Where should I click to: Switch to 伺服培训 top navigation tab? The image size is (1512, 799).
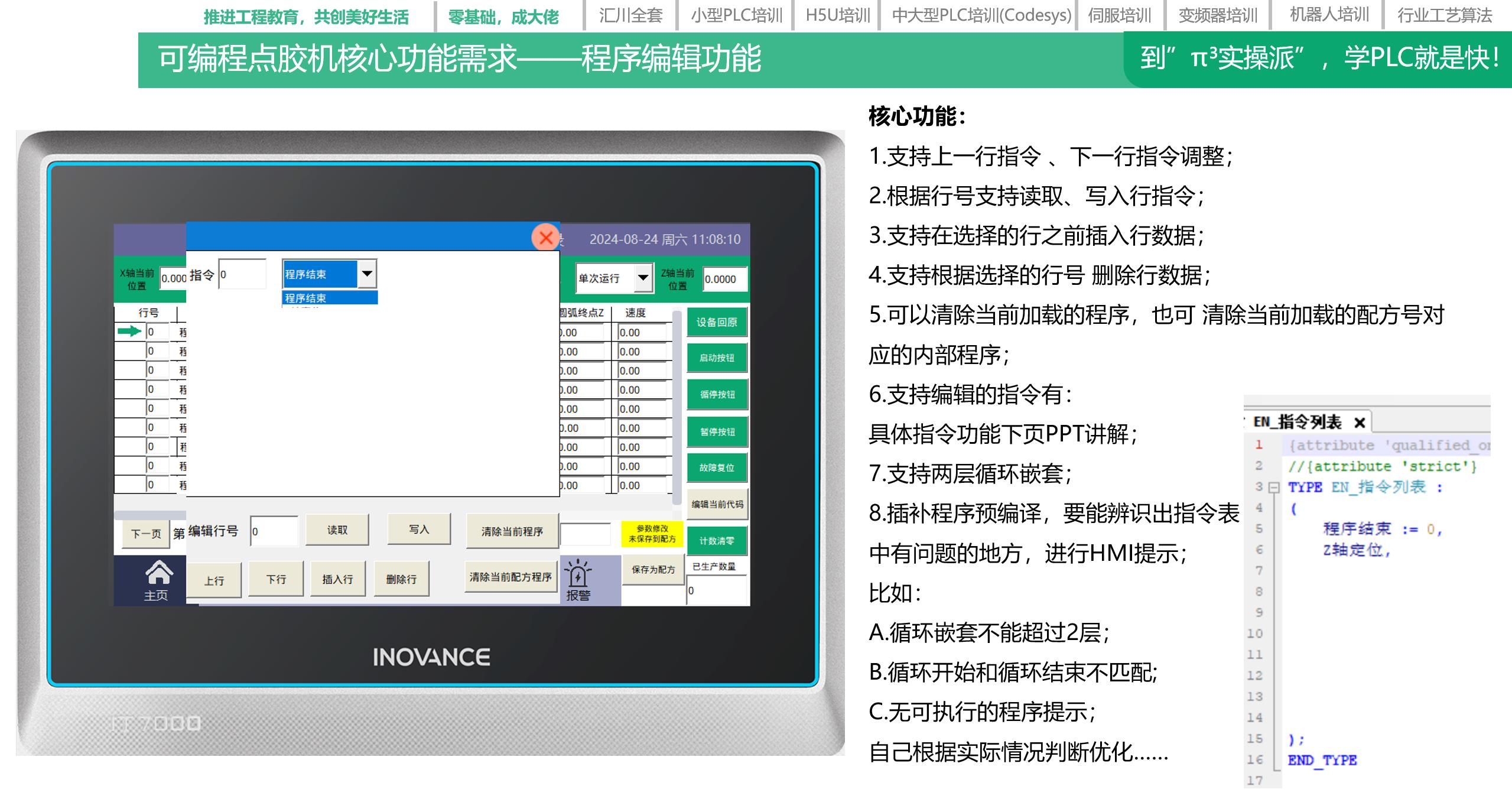point(1120,15)
